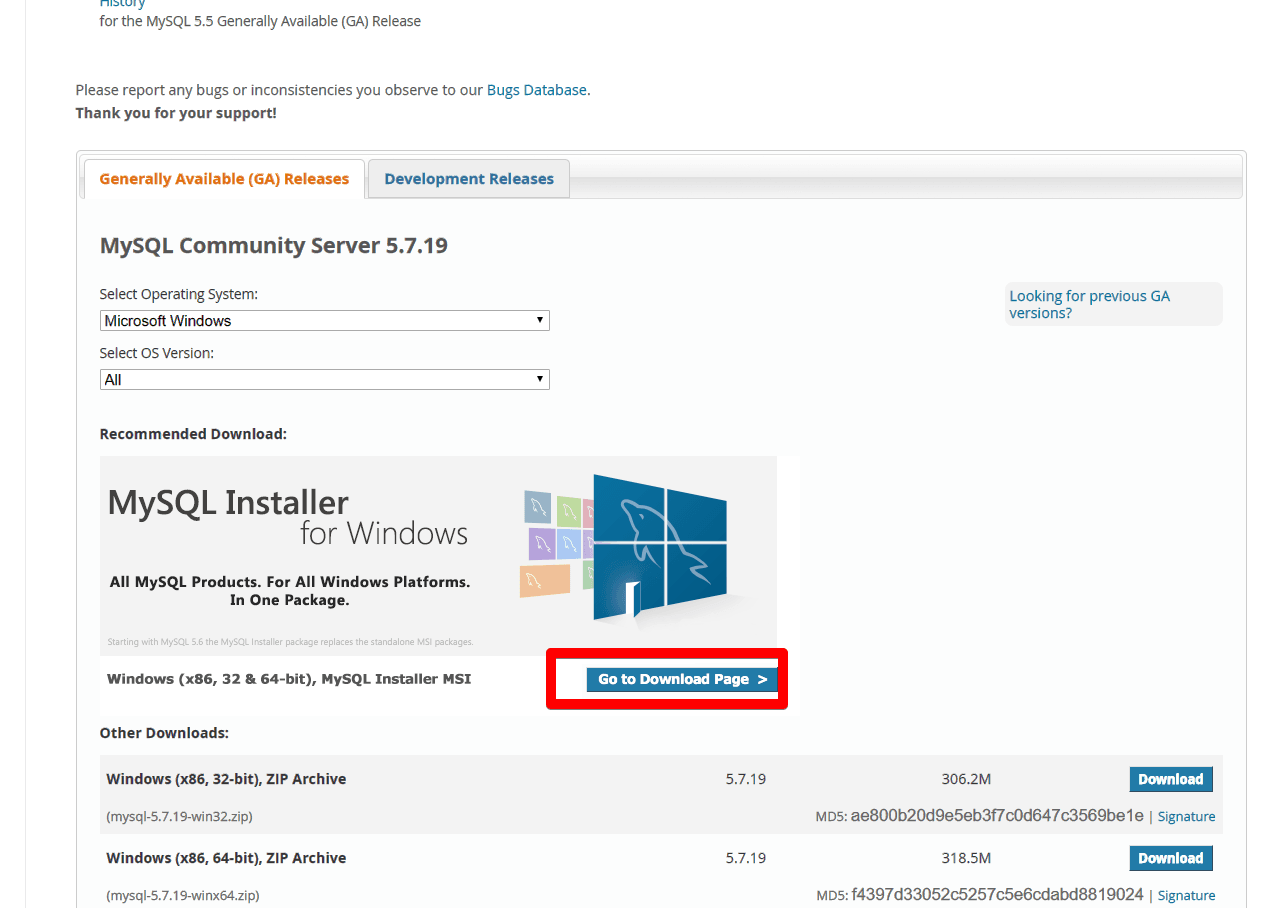Download the Windows 32-bit ZIP Archive
Viewport: 1273px width, 908px height.
(1170, 779)
